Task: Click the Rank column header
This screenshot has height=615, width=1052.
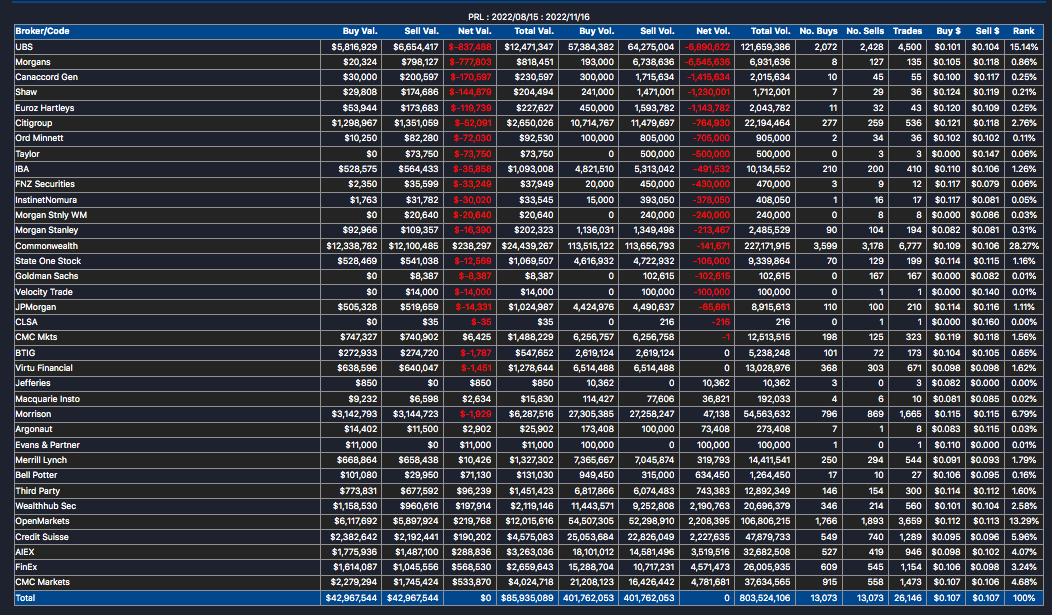Action: click(1023, 31)
